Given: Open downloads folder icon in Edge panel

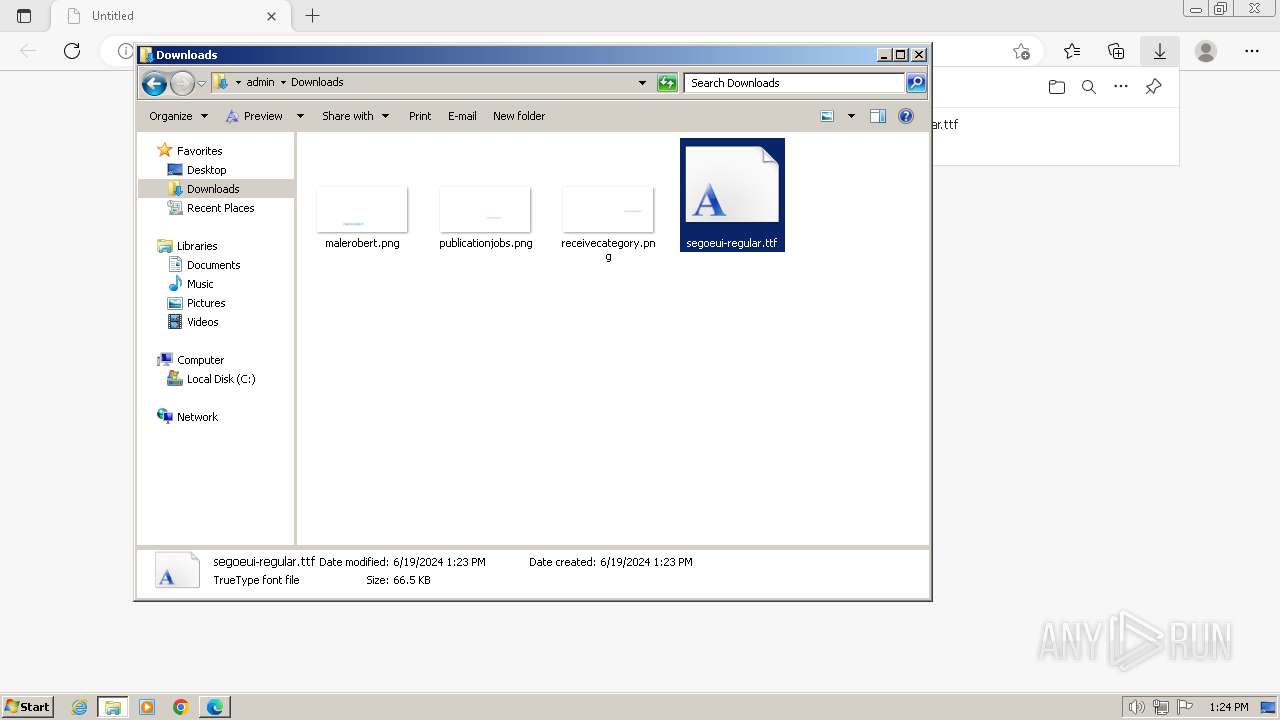Looking at the screenshot, I should [1057, 87].
